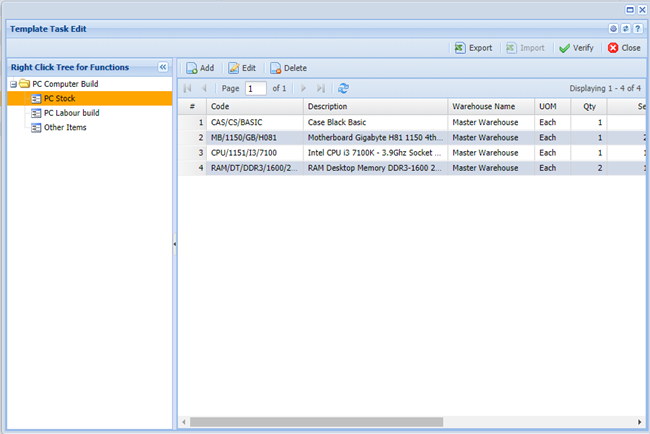Image resolution: width=650 pixels, height=434 pixels.
Task: Collapse the Right Click Tree panel
Action: pos(163,67)
